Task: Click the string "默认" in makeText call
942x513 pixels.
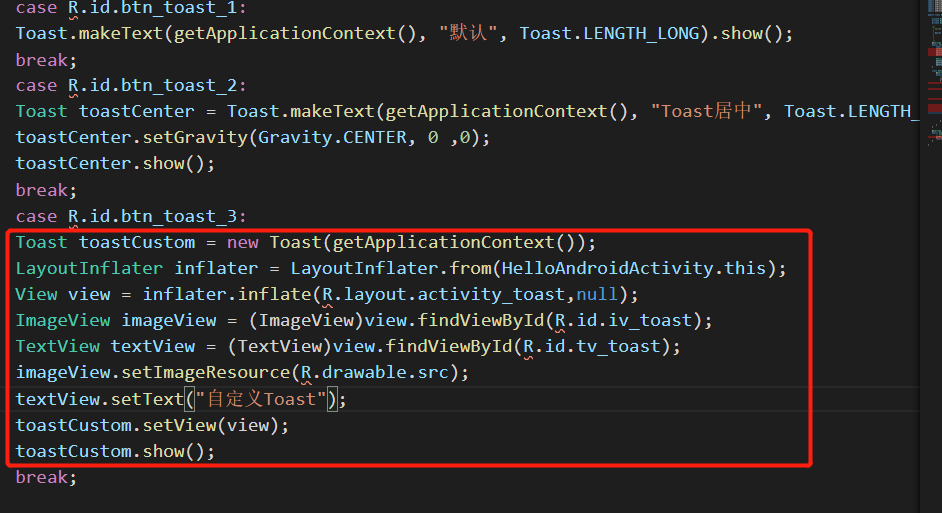Action: coord(468,33)
